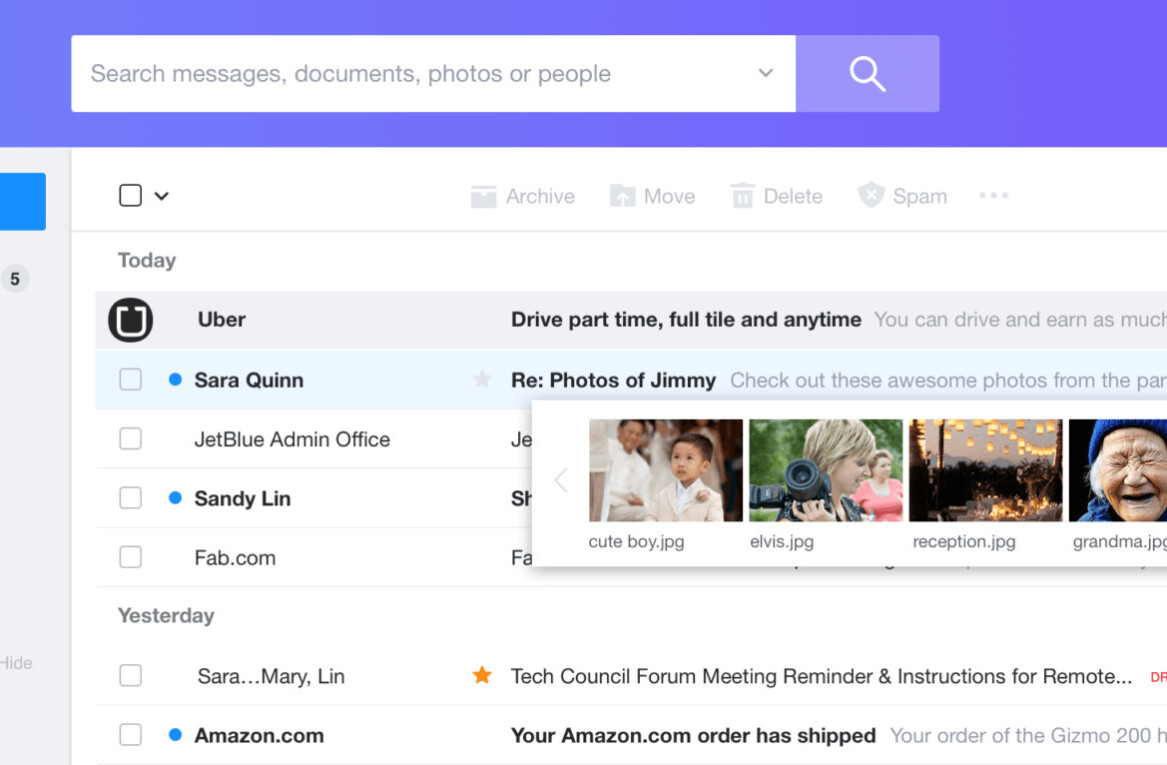The image size is (1167, 765).
Task: Click into the search messages input field
Action: (x=400, y=74)
